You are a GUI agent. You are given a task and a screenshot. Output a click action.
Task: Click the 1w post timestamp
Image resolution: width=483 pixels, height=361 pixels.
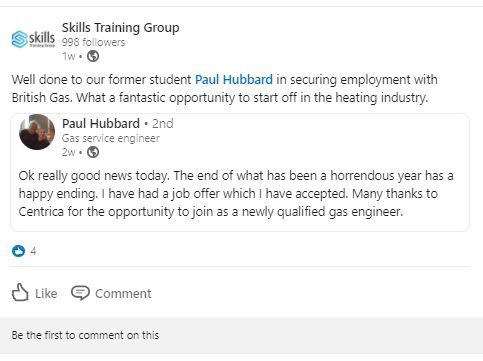click(69, 56)
